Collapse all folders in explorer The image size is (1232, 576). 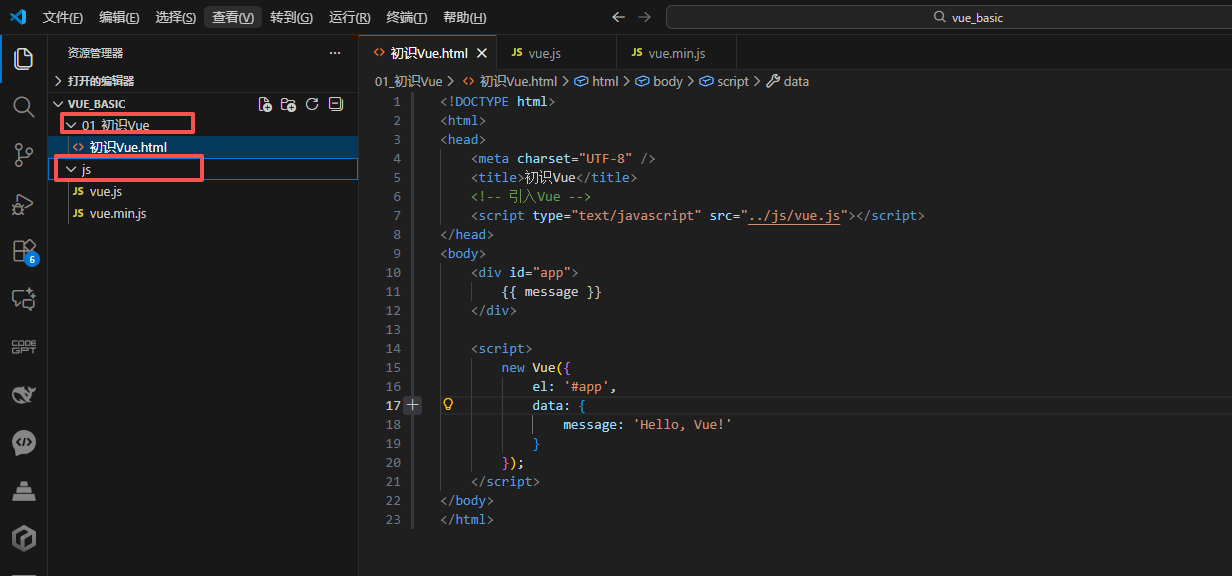tap(336, 104)
